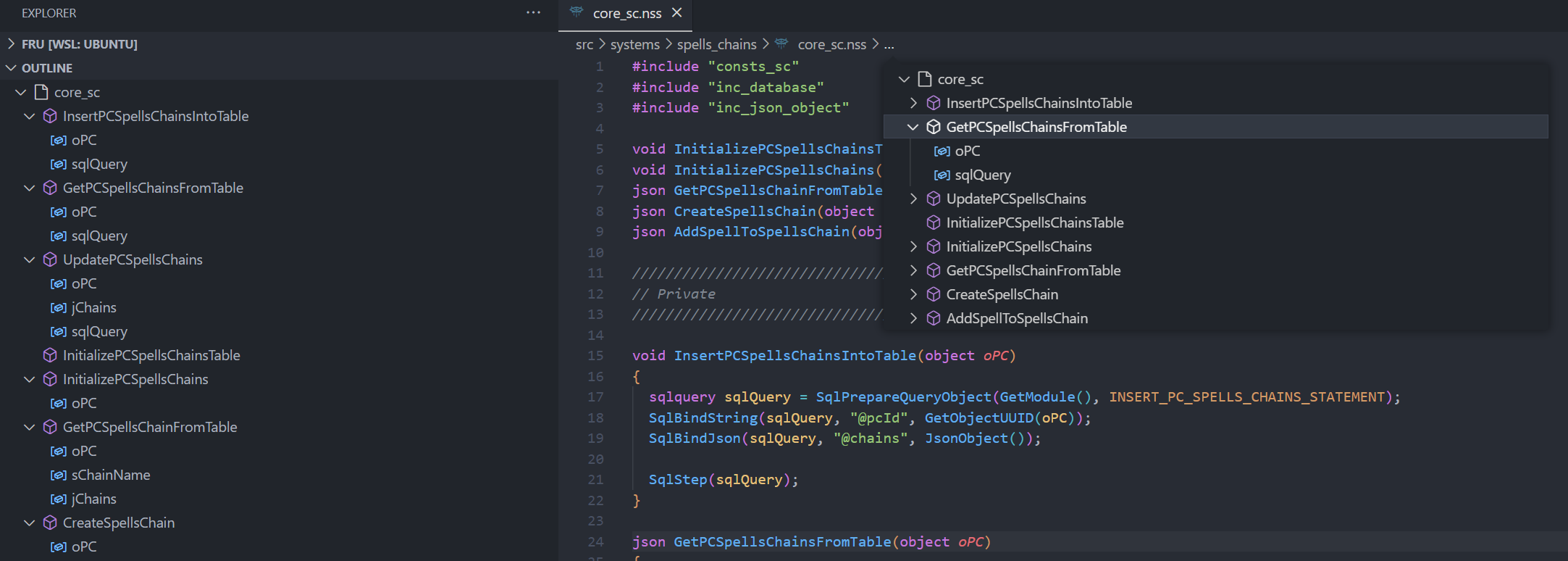1568x561 pixels.
Task: Click InitializePCSpellsChains icon in breadcrumb dropdown
Action: (934, 246)
